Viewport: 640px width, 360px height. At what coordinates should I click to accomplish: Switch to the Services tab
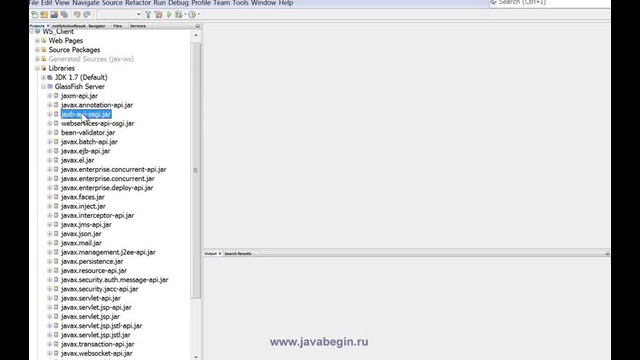click(x=138, y=26)
